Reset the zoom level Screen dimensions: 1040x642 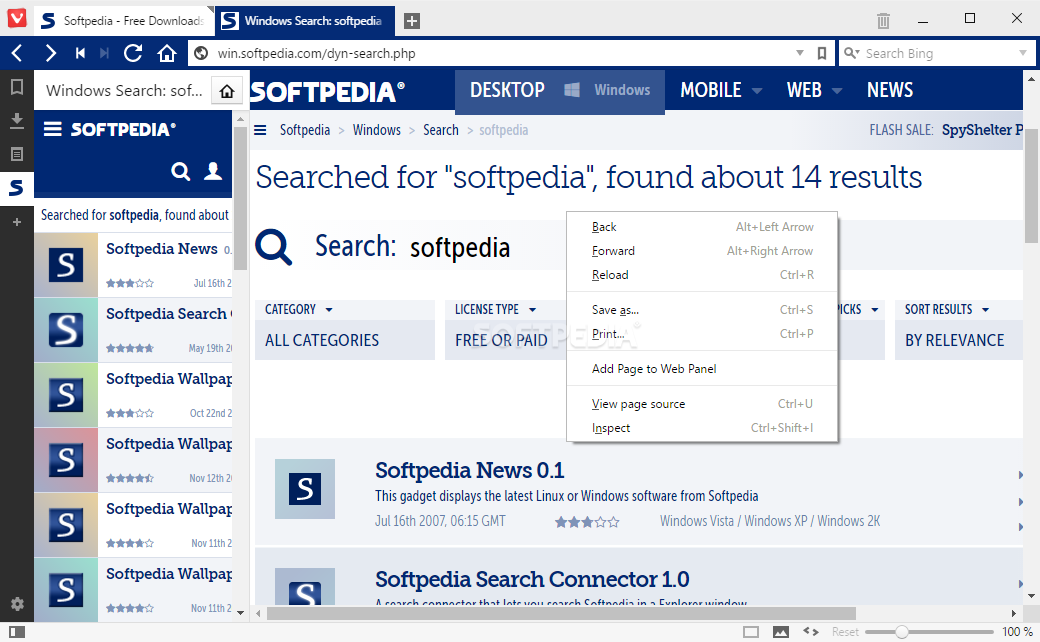845,632
